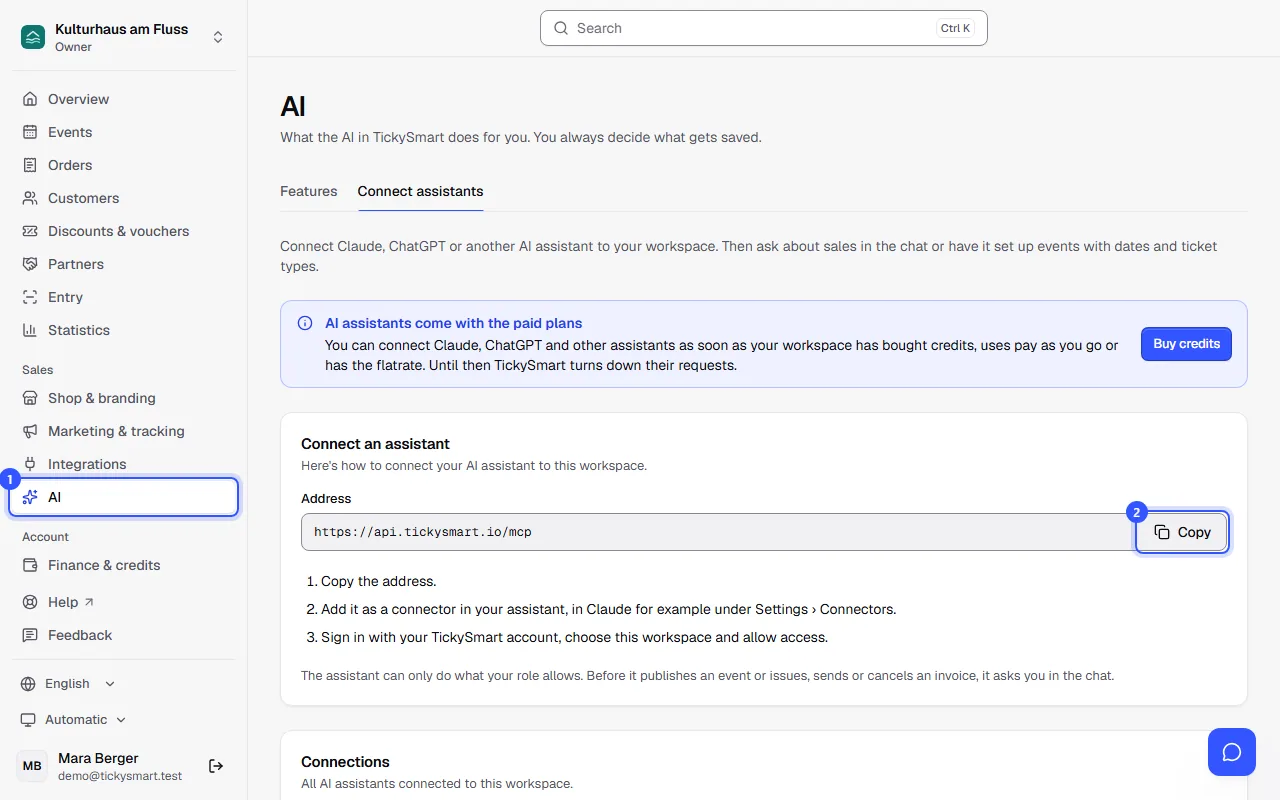Click the Finance & credits wallet icon
1280x800 pixels.
[30, 565]
